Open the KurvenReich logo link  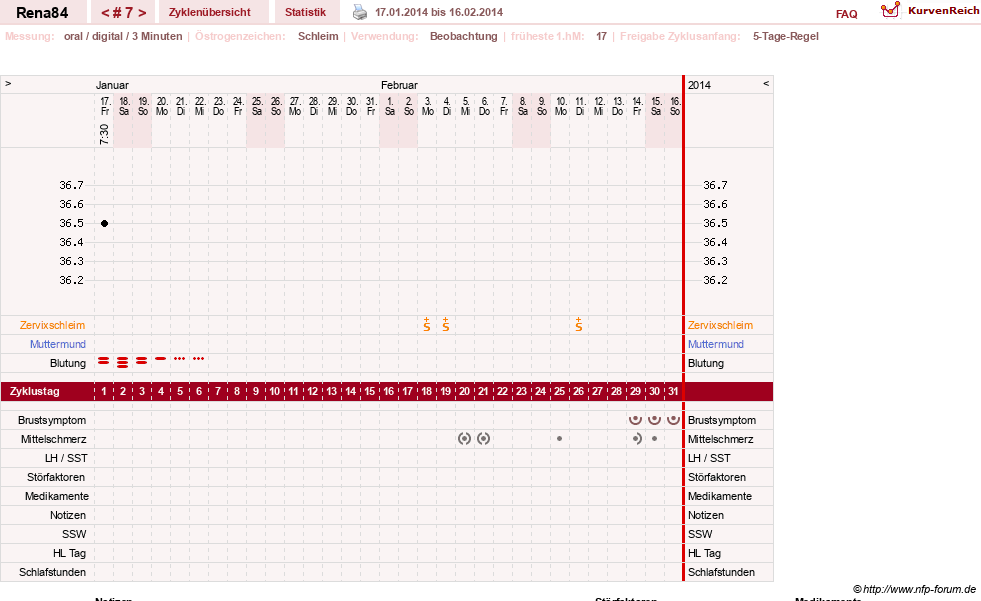(x=930, y=11)
